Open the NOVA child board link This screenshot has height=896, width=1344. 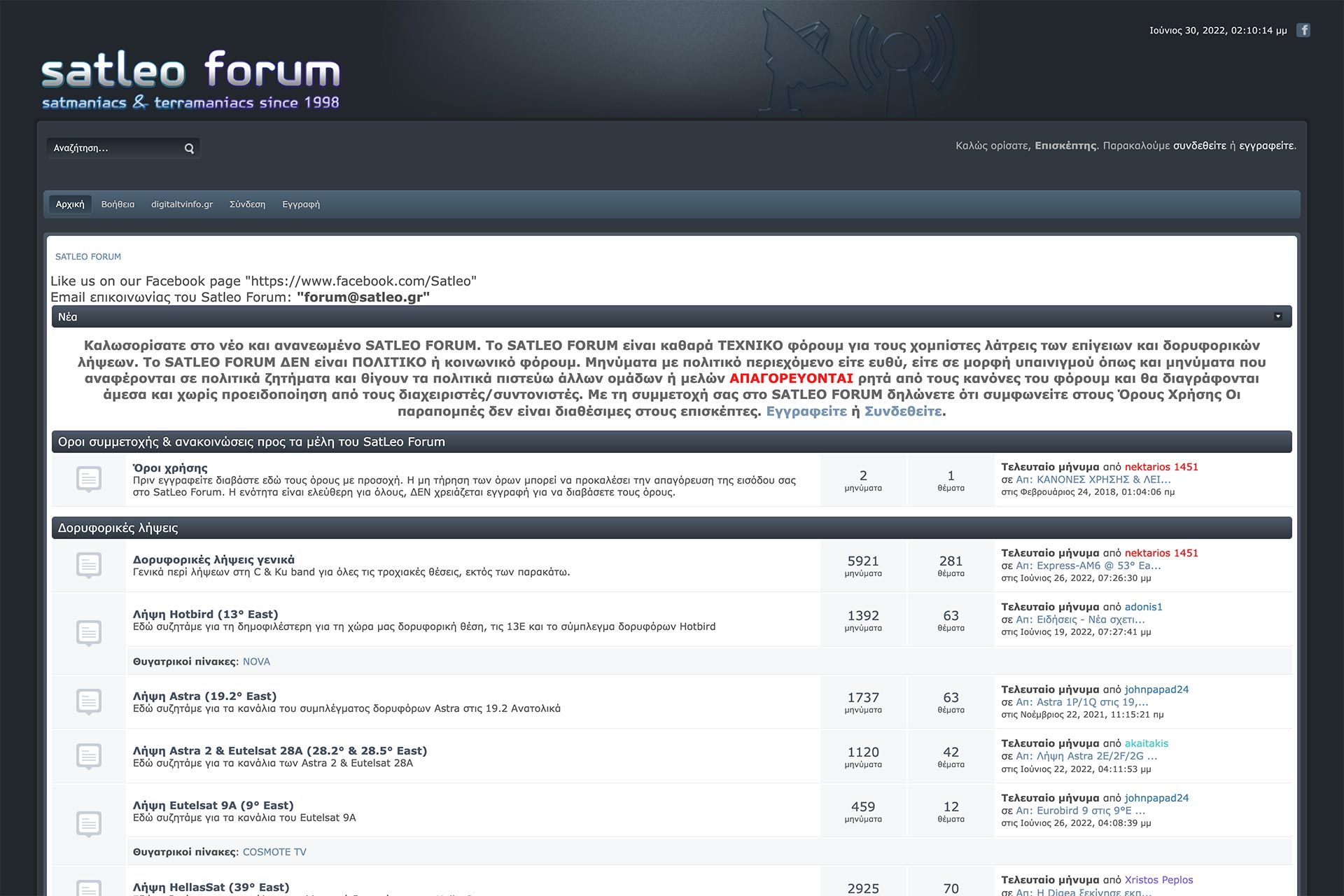[256, 661]
